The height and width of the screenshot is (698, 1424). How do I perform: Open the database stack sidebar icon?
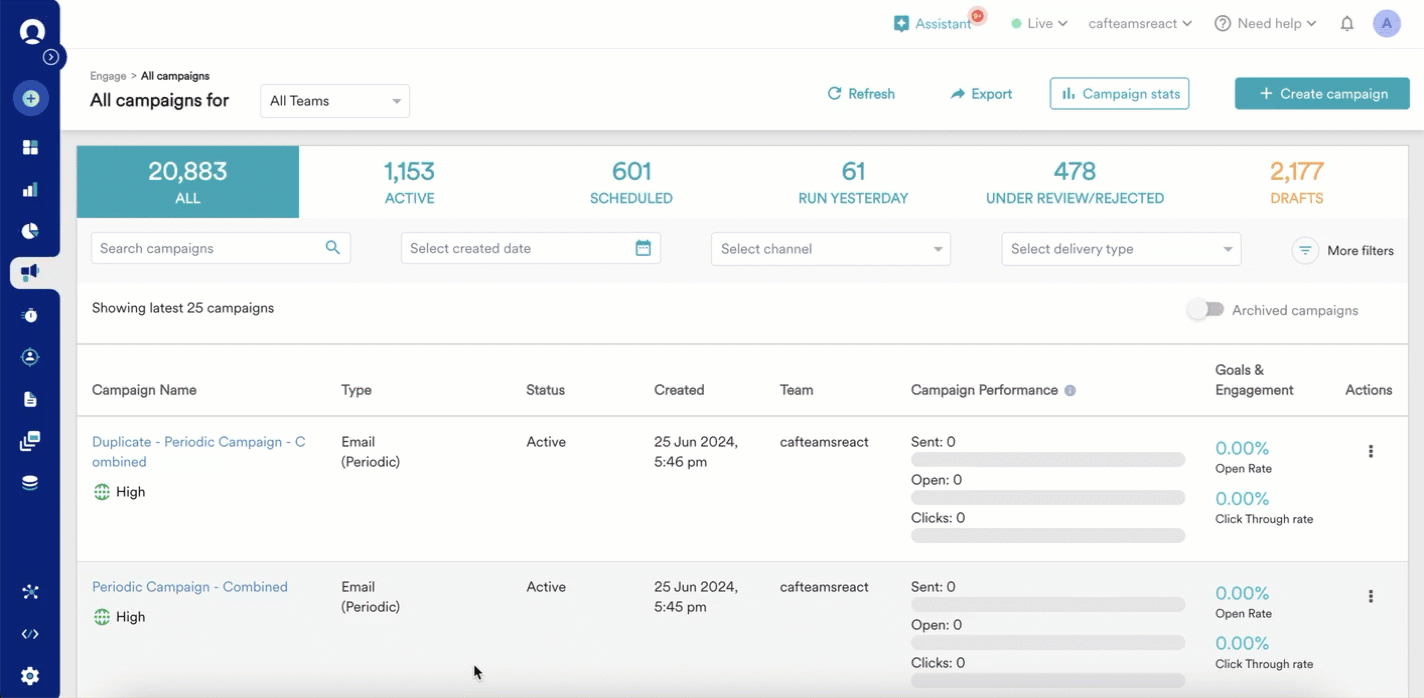click(30, 483)
